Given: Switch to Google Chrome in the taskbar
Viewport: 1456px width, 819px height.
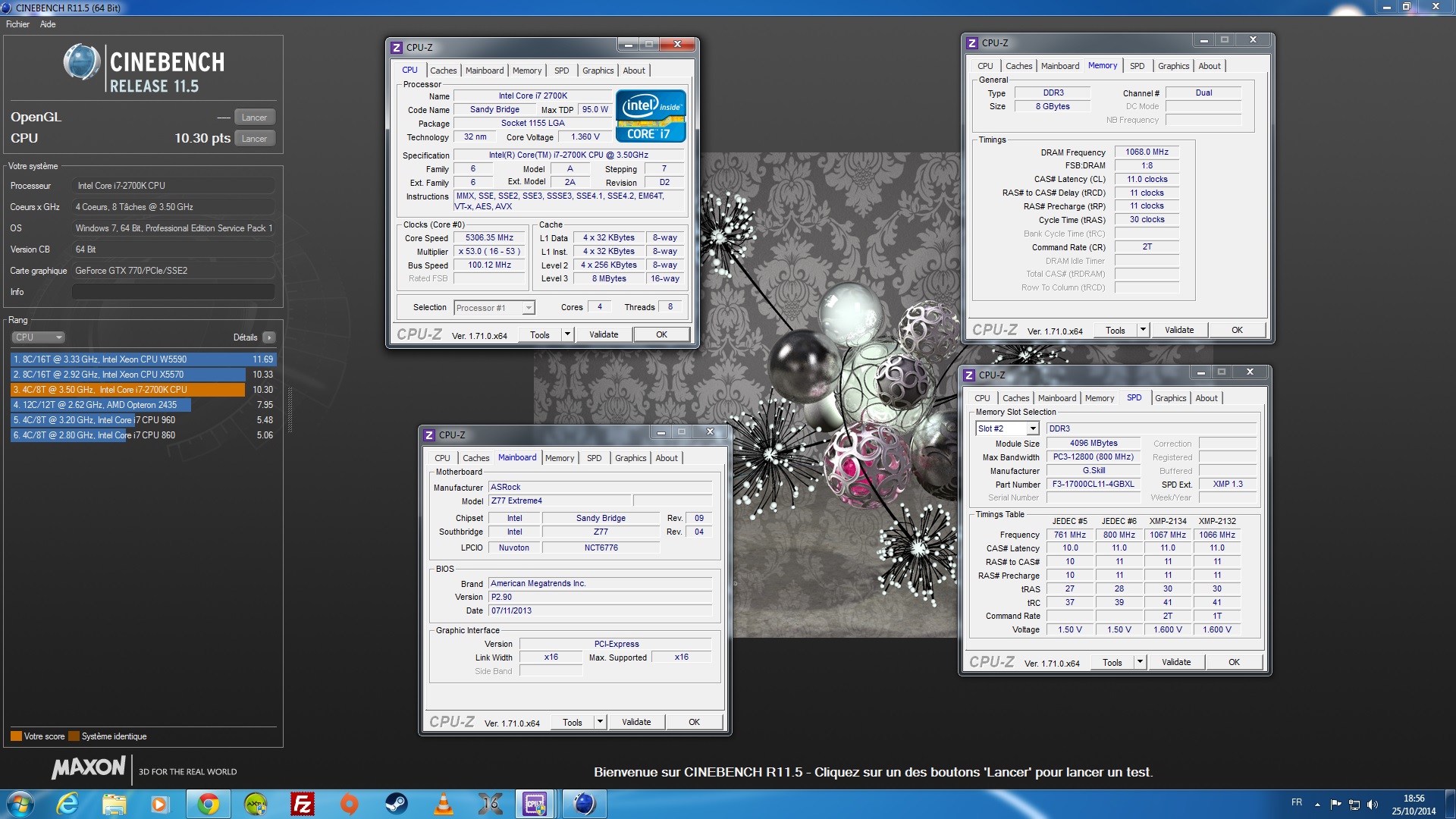Looking at the screenshot, I should pyautogui.click(x=208, y=804).
